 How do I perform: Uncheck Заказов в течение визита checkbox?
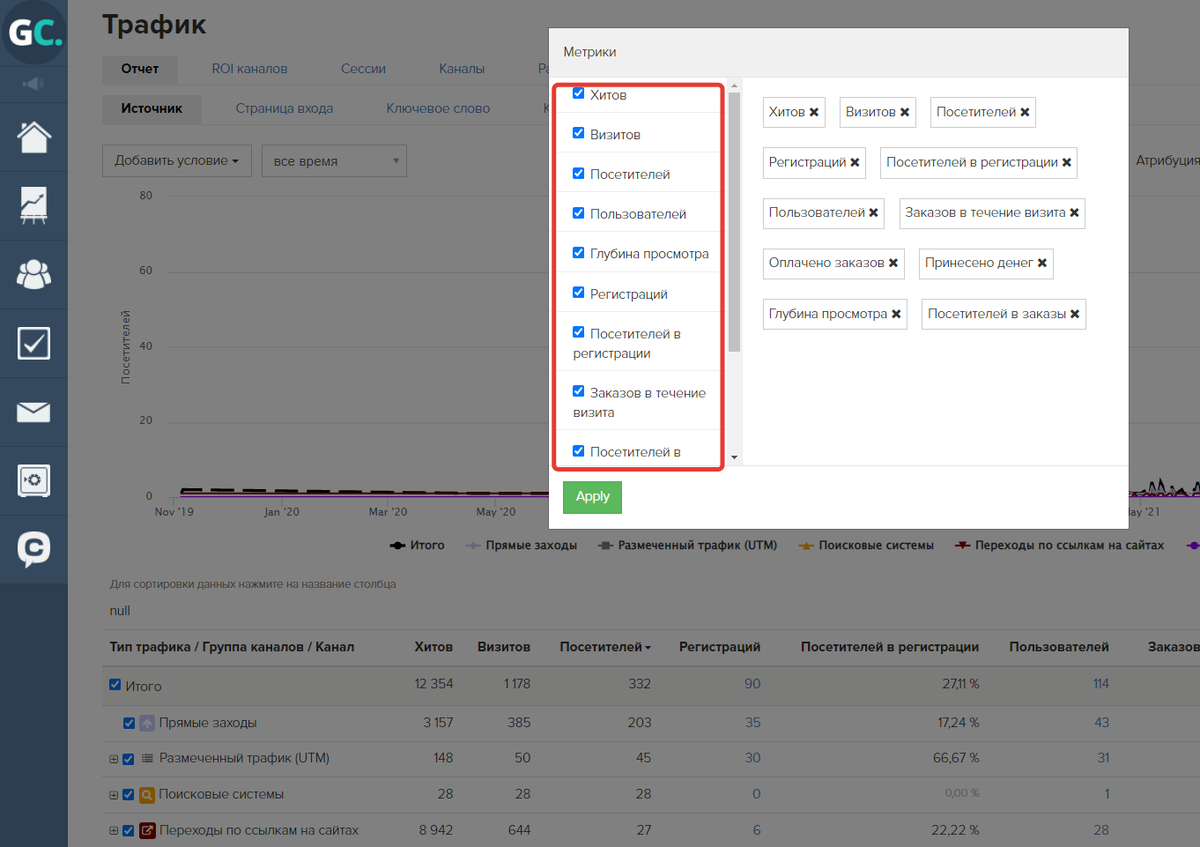(x=579, y=392)
